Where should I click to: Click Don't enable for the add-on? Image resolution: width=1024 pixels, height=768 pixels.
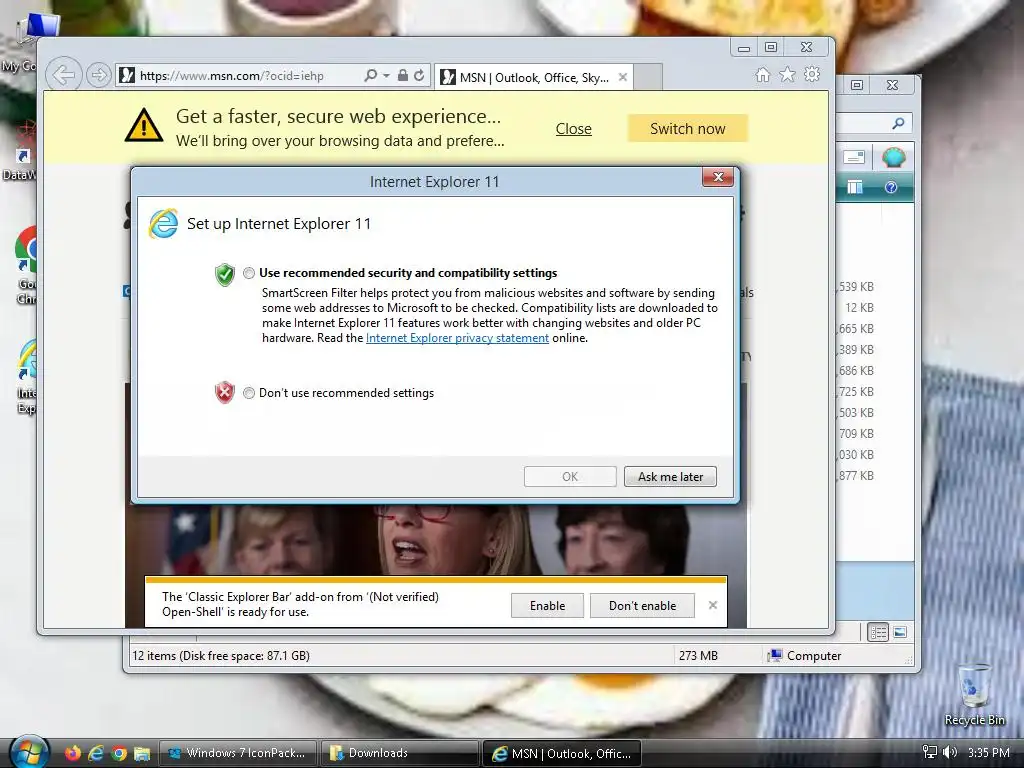point(642,606)
